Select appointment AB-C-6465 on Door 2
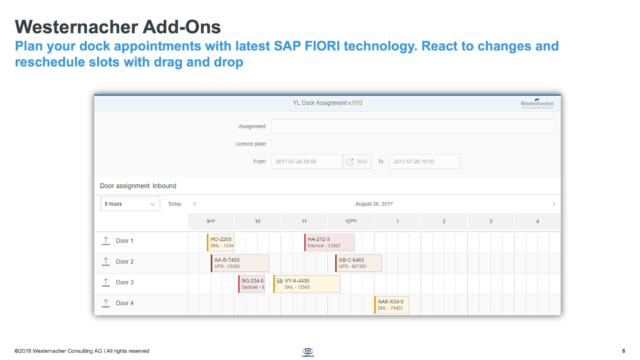640x360 pixels. click(358, 263)
